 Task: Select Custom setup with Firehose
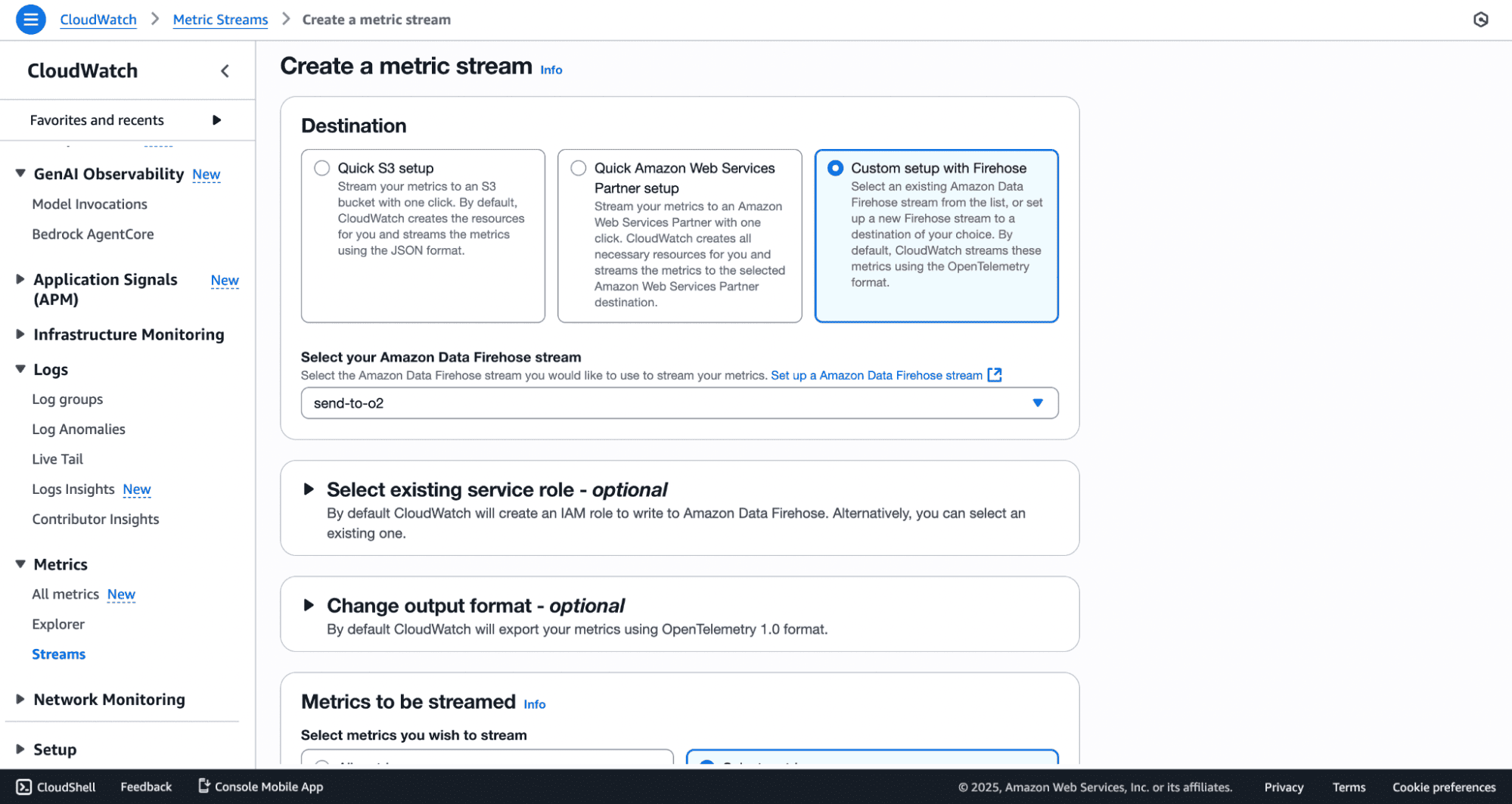[x=834, y=168]
